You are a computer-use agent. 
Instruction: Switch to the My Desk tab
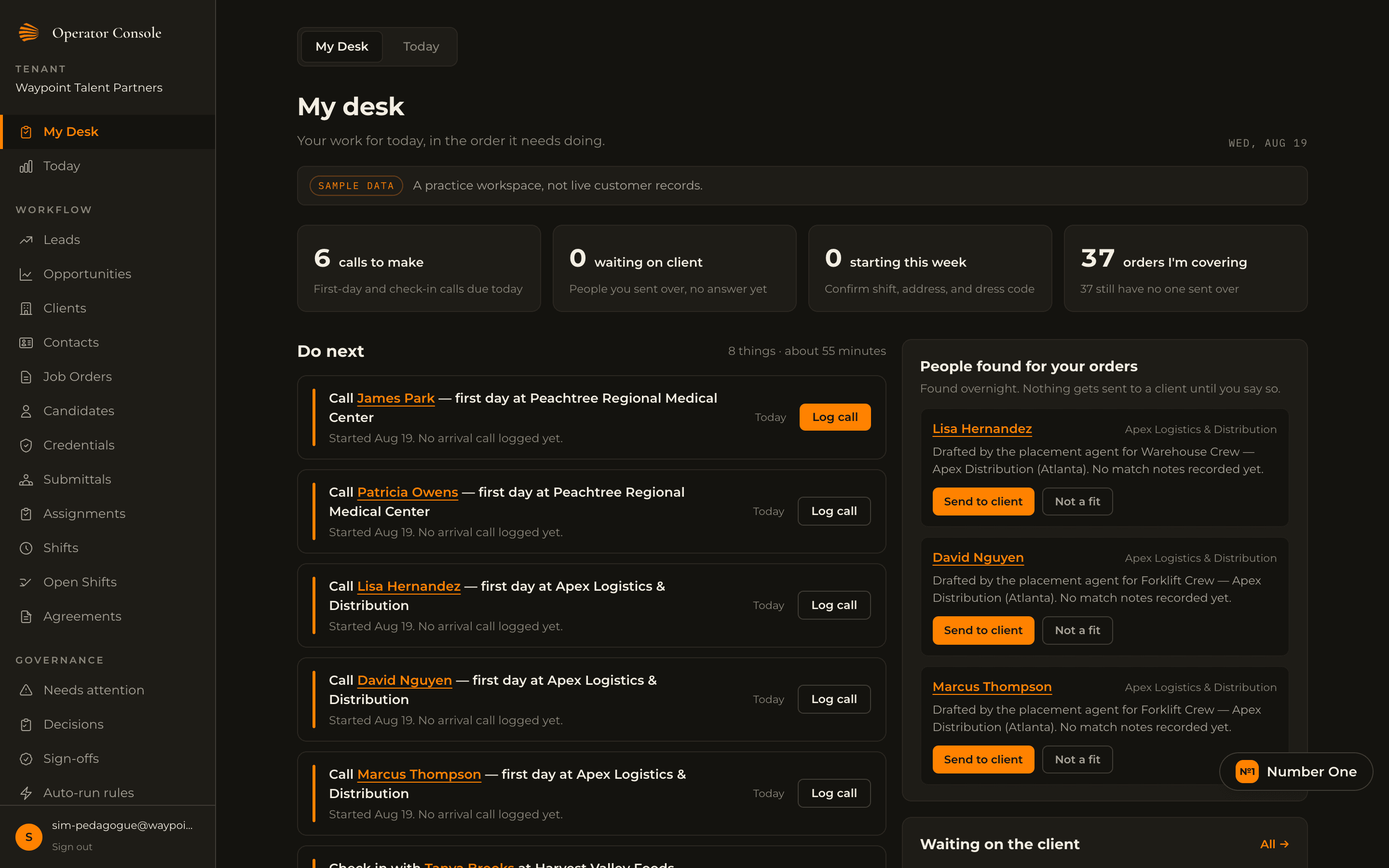click(x=341, y=46)
